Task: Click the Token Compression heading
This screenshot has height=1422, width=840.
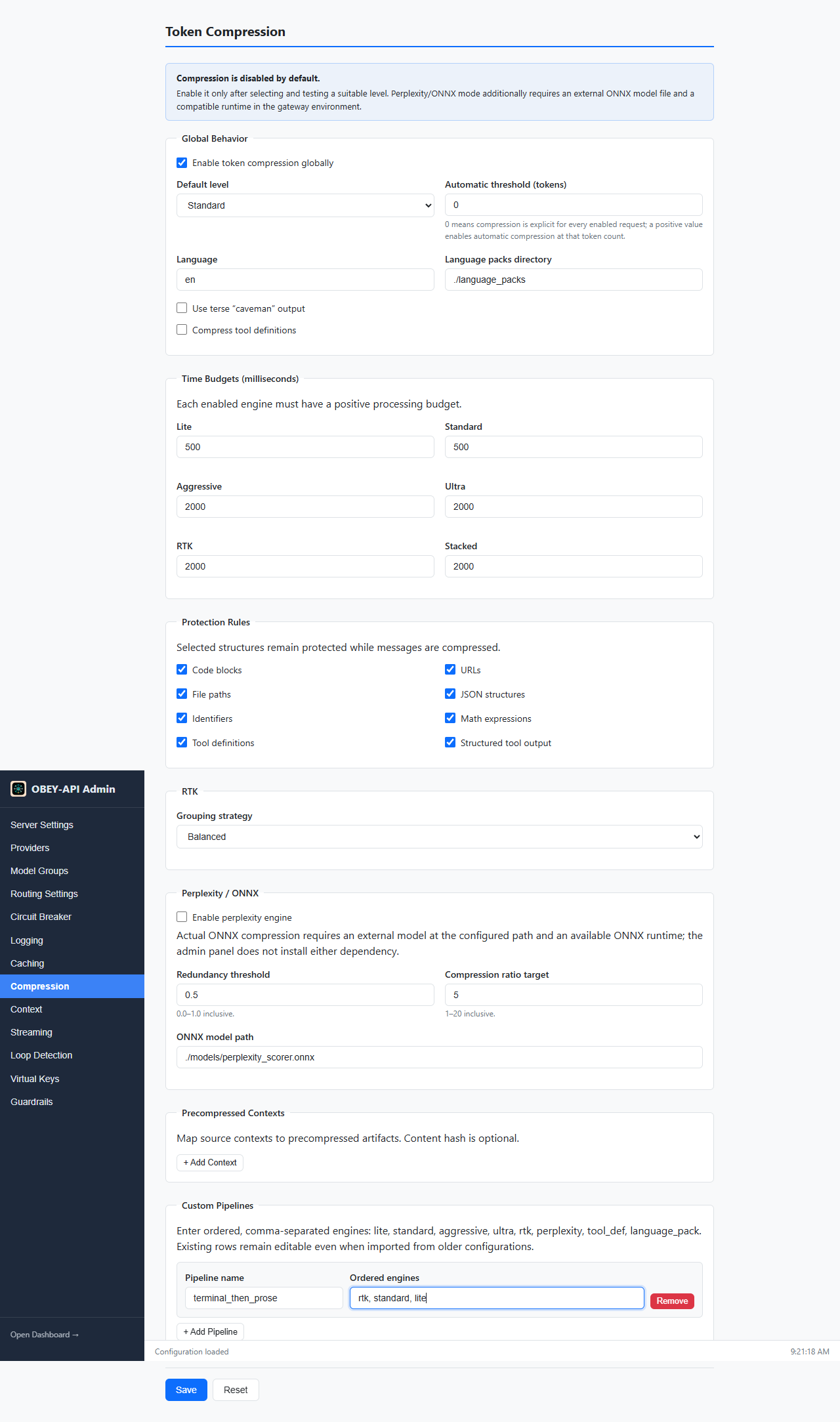Action: pos(225,31)
